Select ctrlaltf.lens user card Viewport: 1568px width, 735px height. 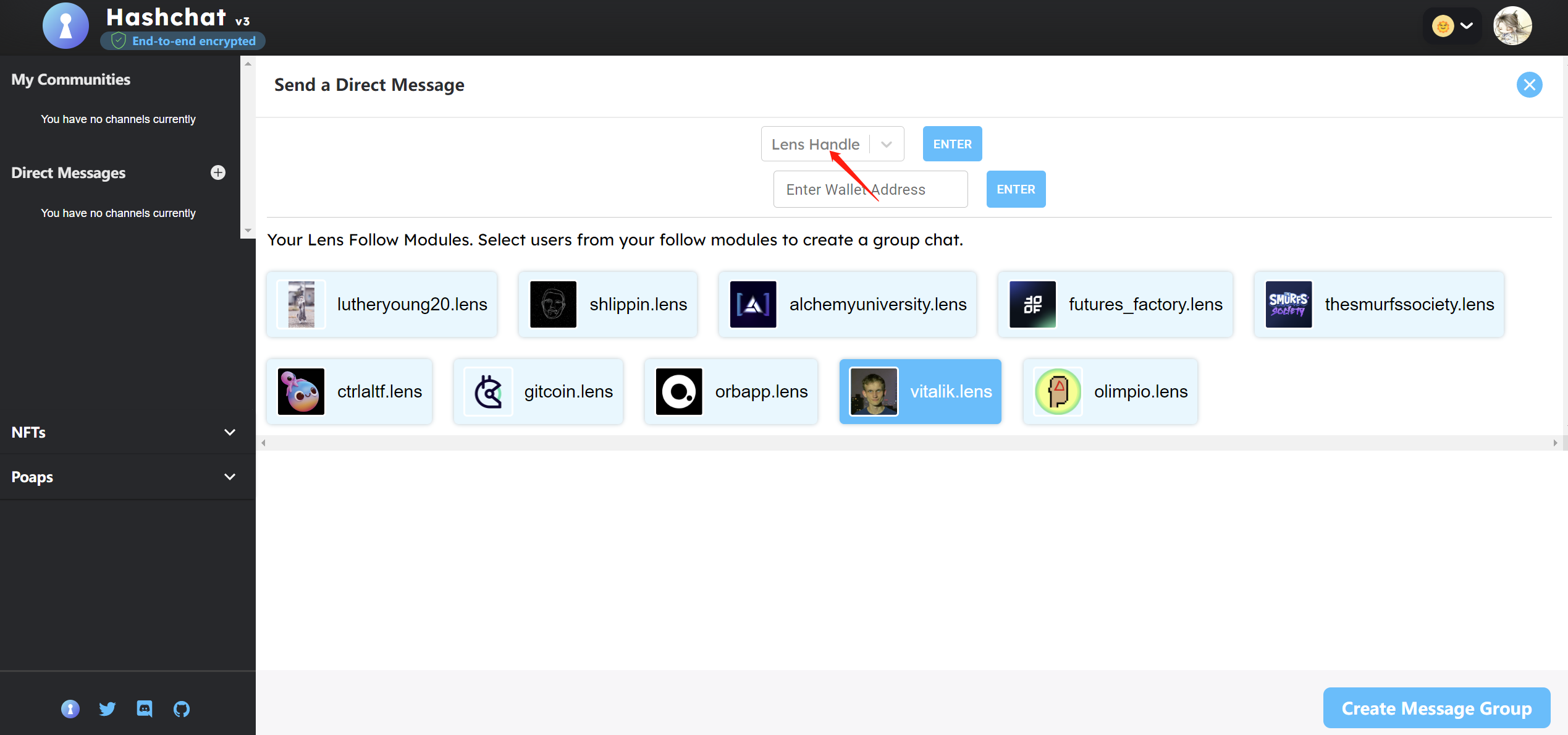[350, 391]
